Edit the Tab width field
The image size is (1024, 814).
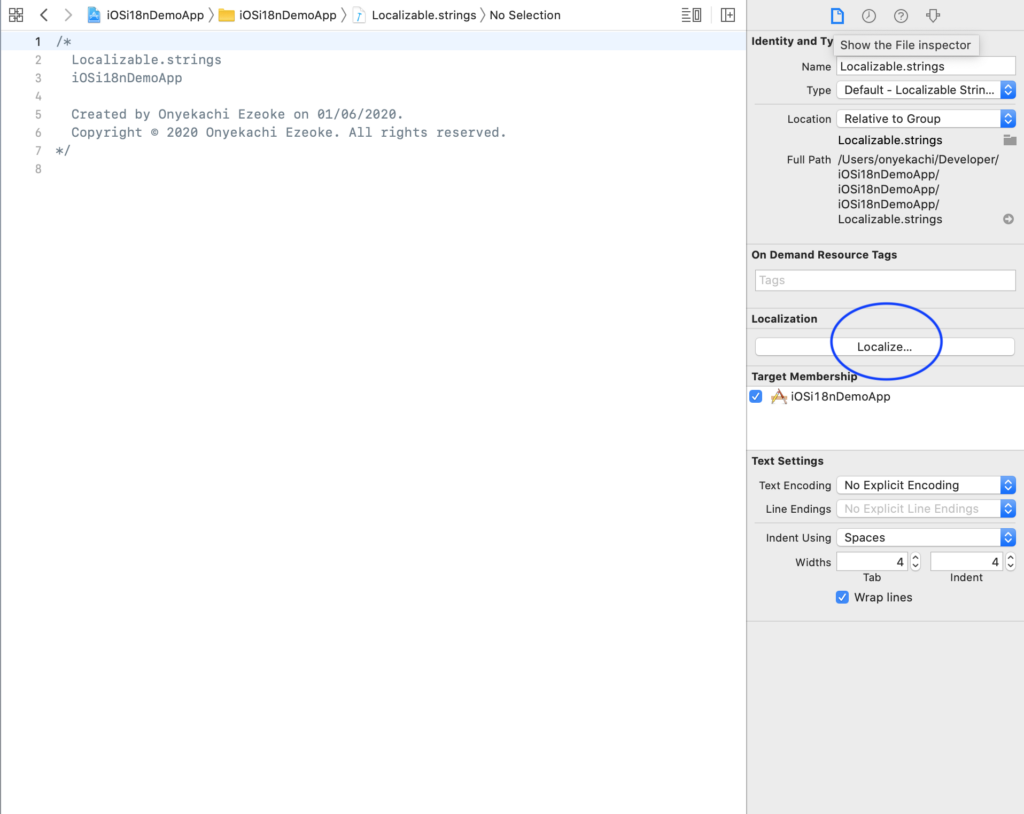[x=872, y=562]
